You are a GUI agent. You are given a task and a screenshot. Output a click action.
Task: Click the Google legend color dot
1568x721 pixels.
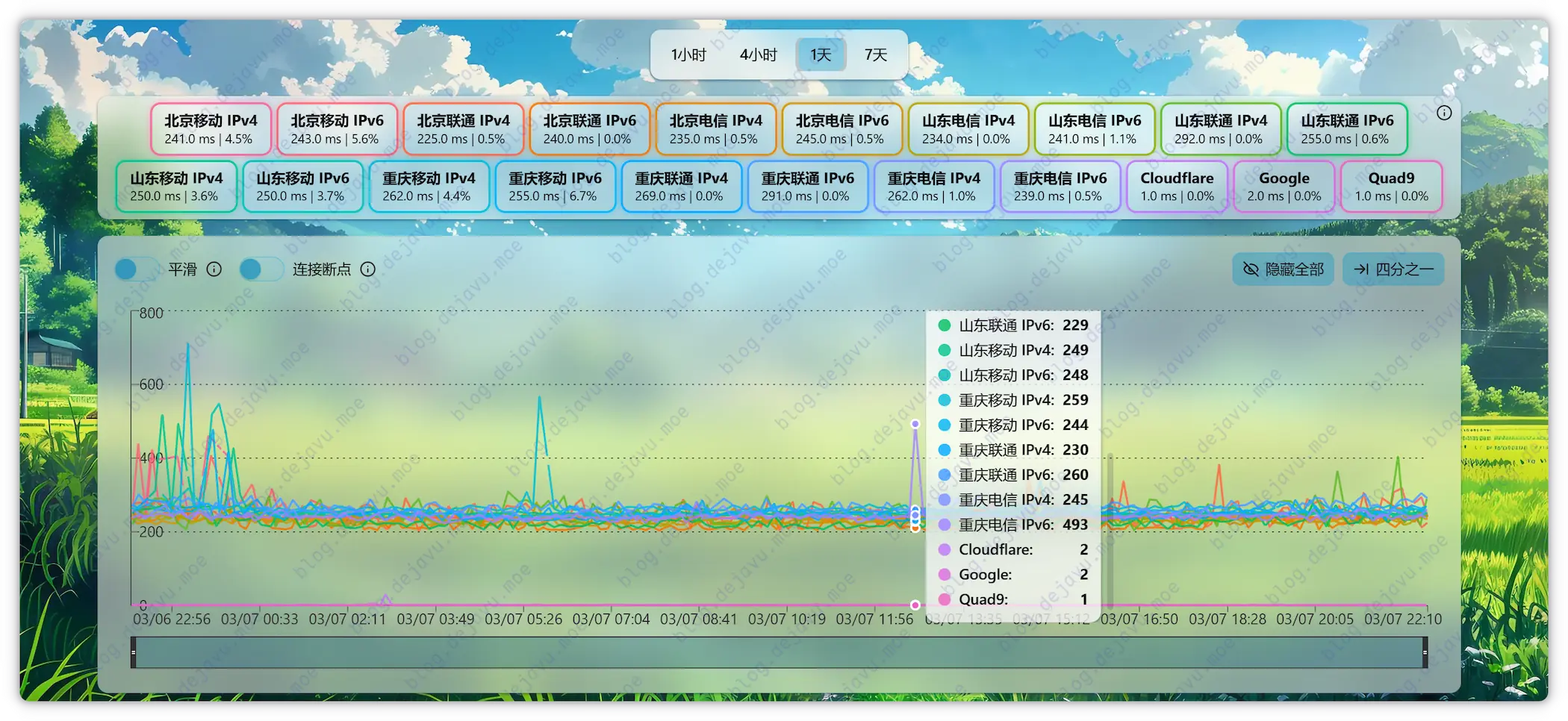[x=944, y=575]
